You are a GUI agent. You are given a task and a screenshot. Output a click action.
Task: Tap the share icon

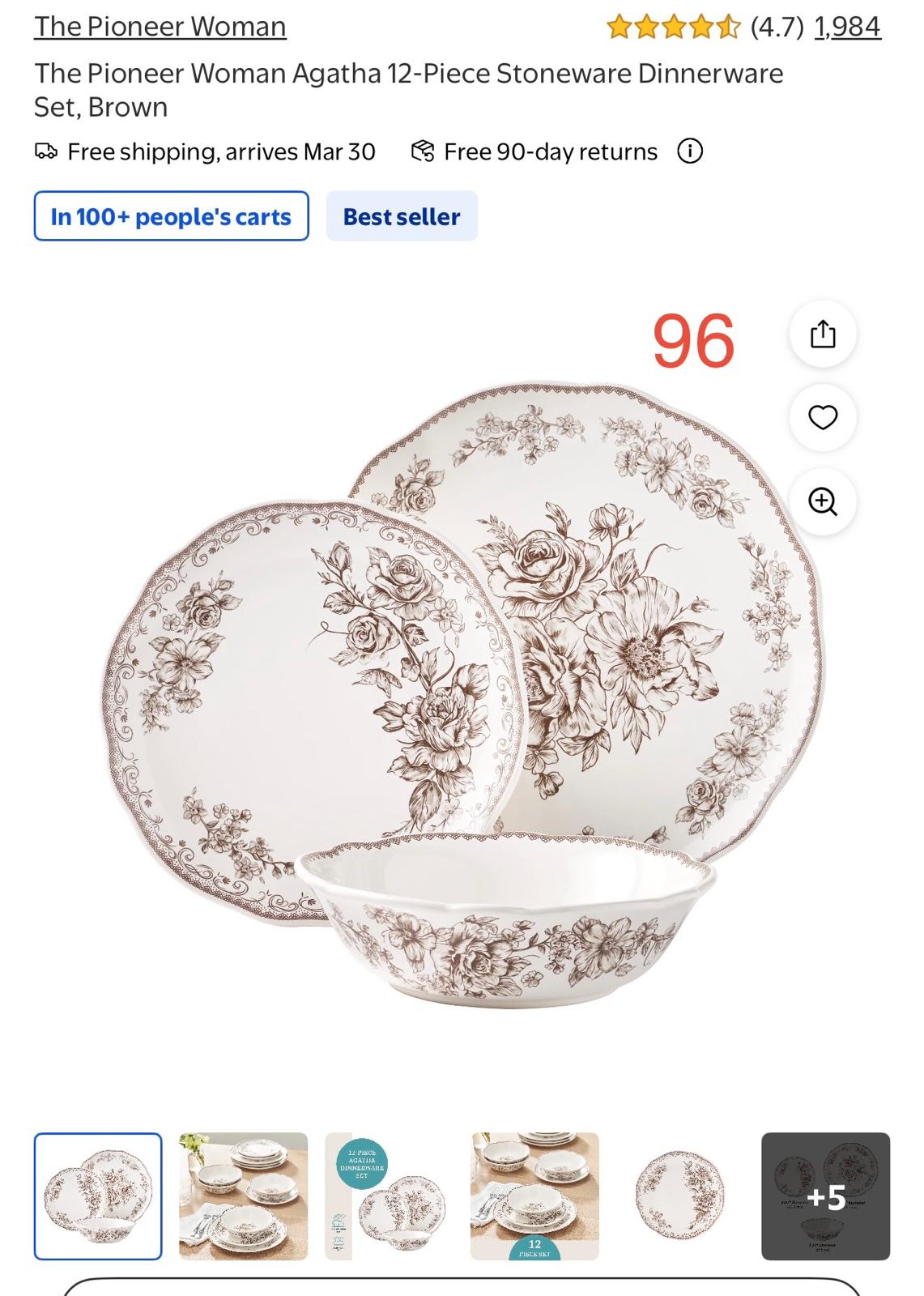click(823, 334)
